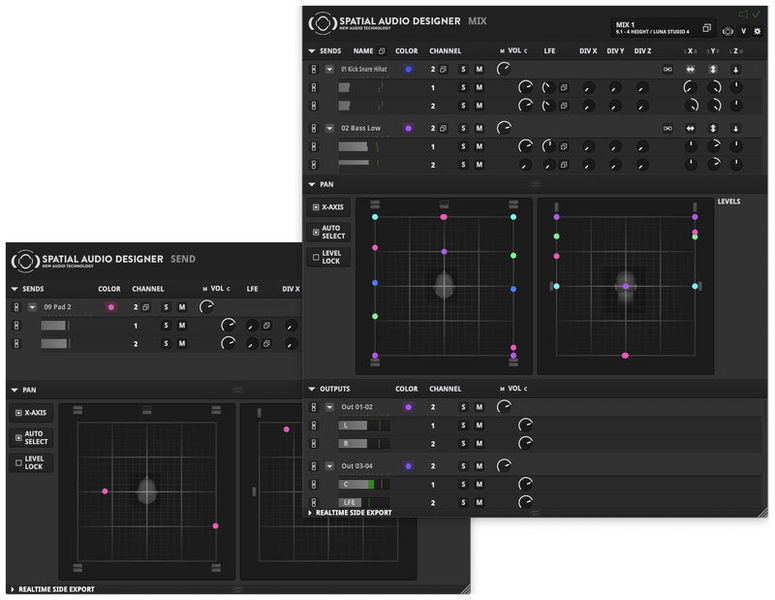
Task: Collapse PAN section in Send window
Action: [14, 390]
